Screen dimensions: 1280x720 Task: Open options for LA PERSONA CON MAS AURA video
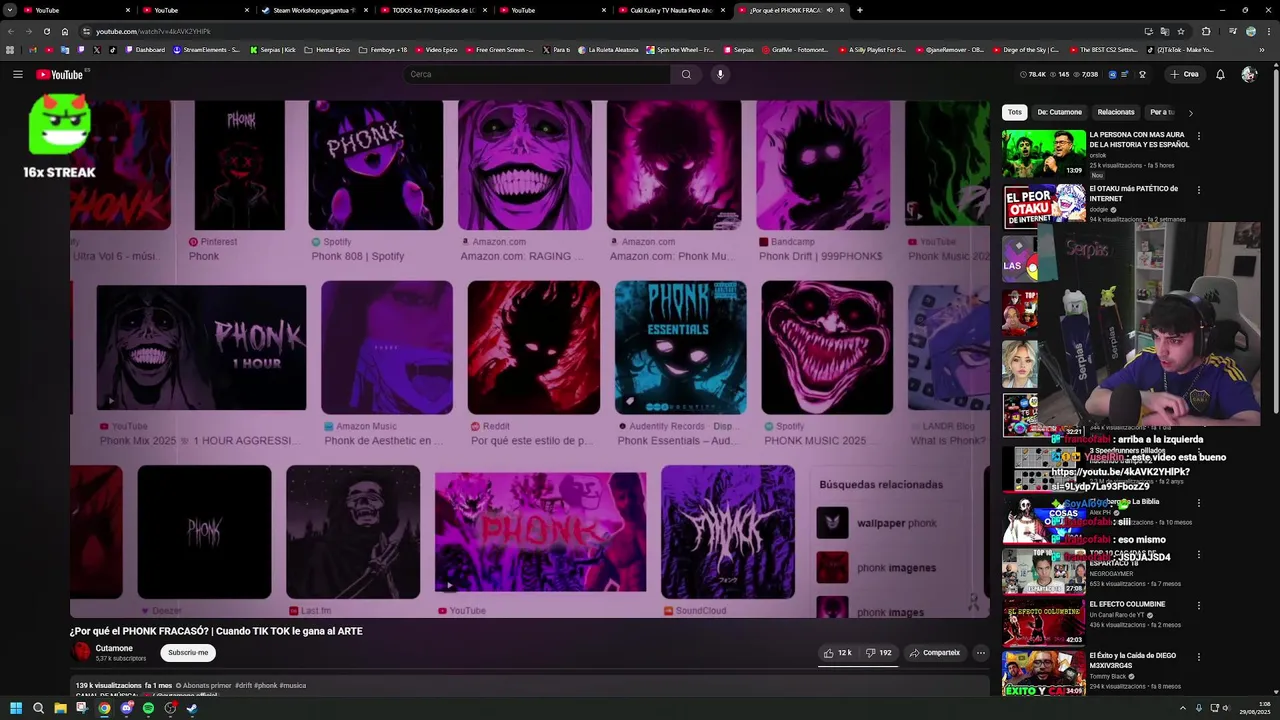[1198, 136]
